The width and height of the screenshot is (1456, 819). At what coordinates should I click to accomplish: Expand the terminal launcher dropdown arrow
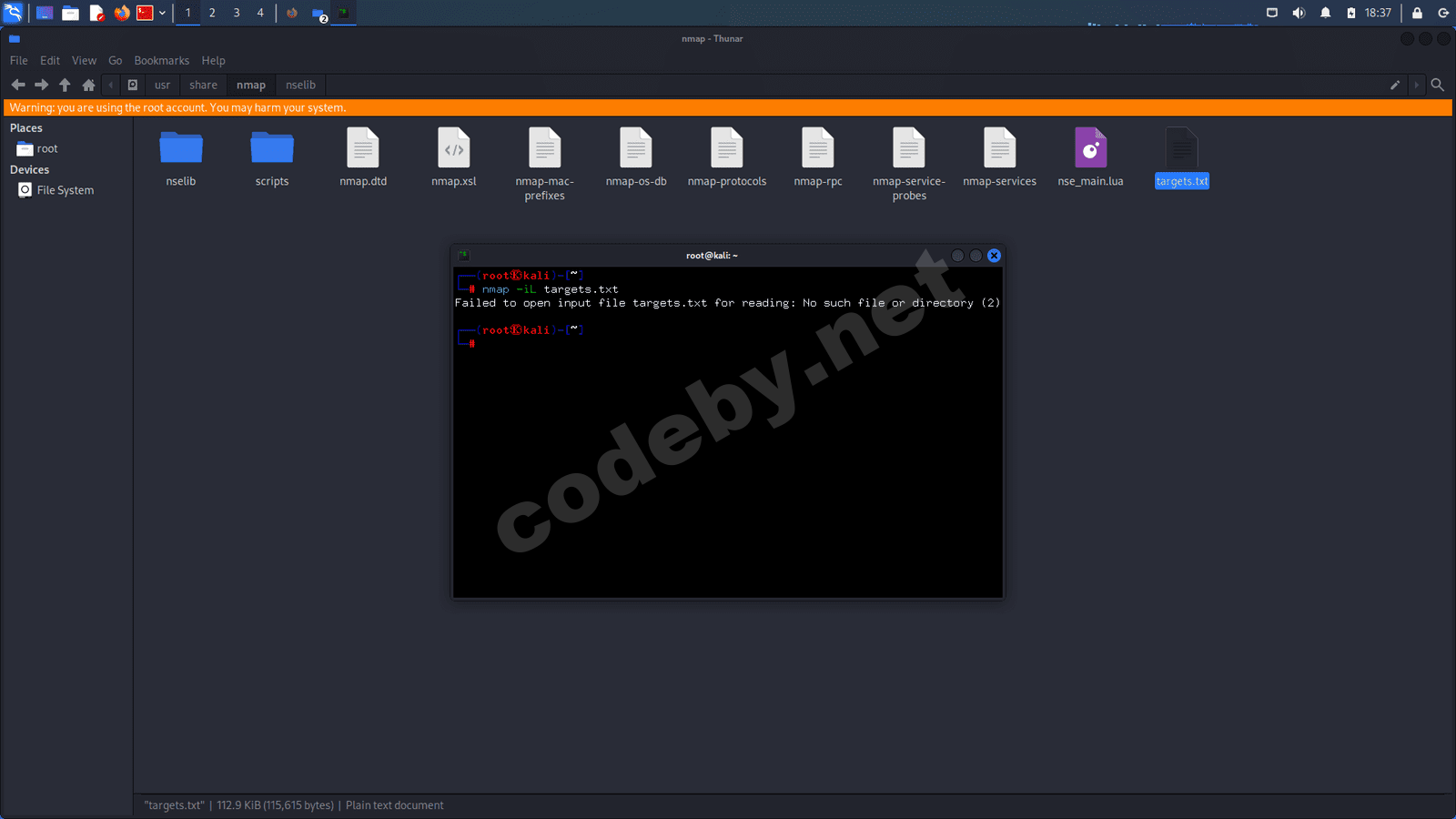(x=162, y=13)
